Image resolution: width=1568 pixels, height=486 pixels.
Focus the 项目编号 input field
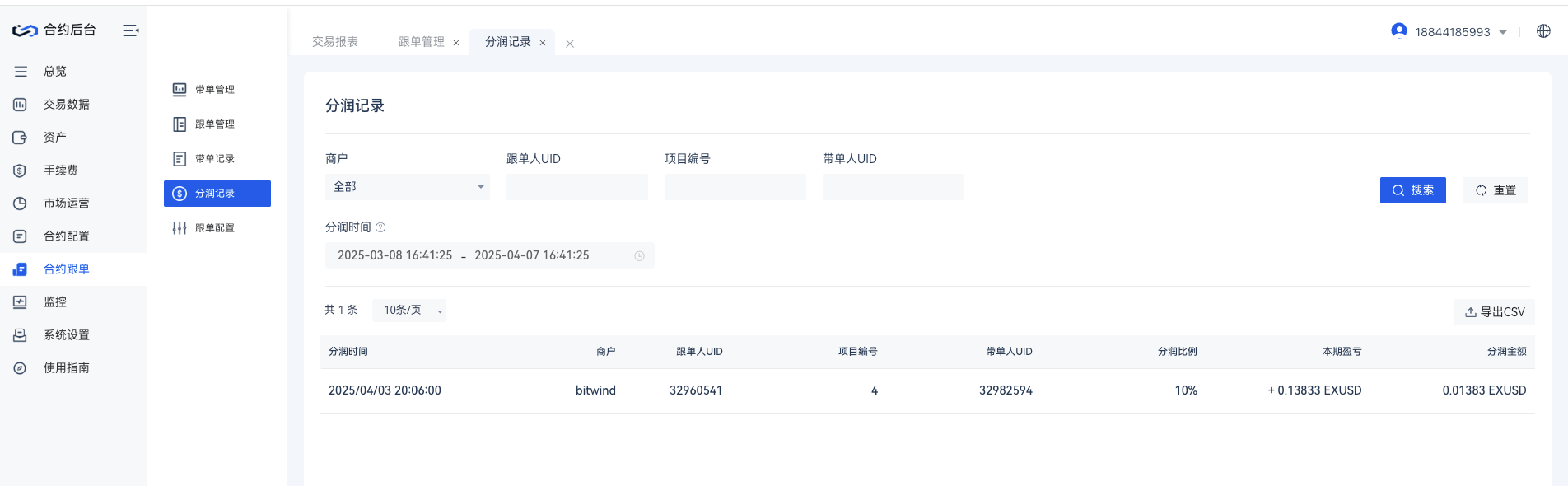(735, 187)
